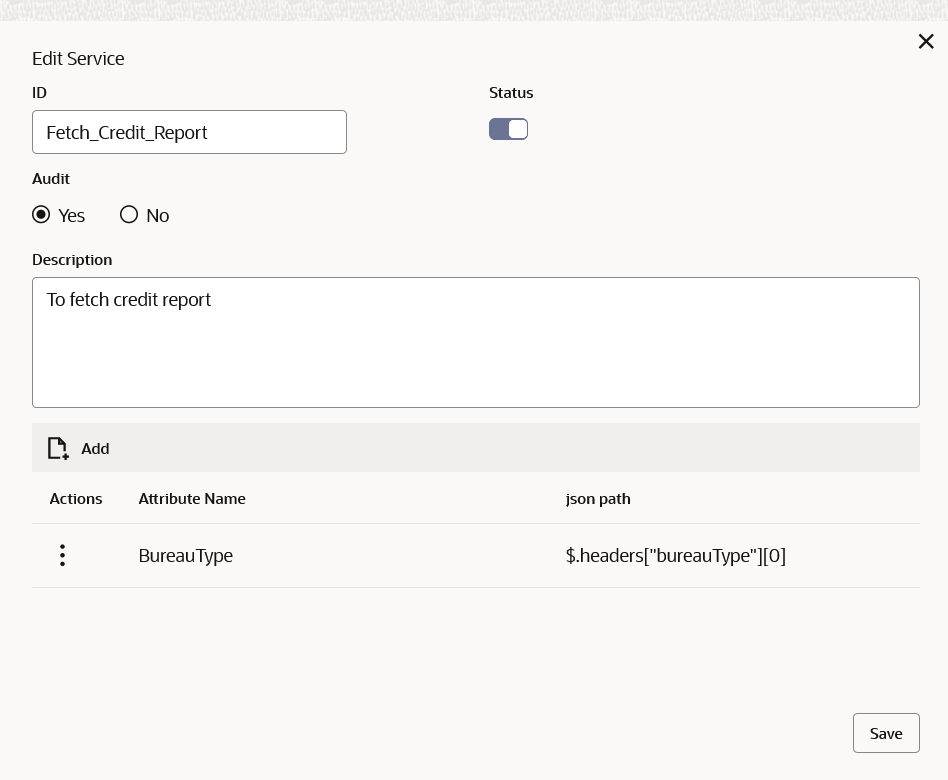
Task: Click the json path column header
Action: coord(598,499)
